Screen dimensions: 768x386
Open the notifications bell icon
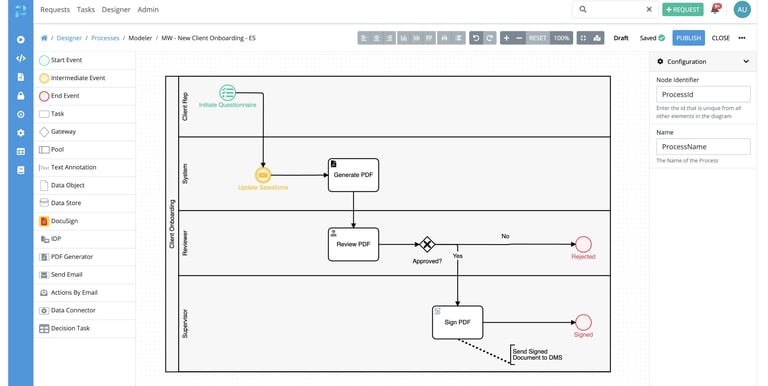(x=716, y=9)
